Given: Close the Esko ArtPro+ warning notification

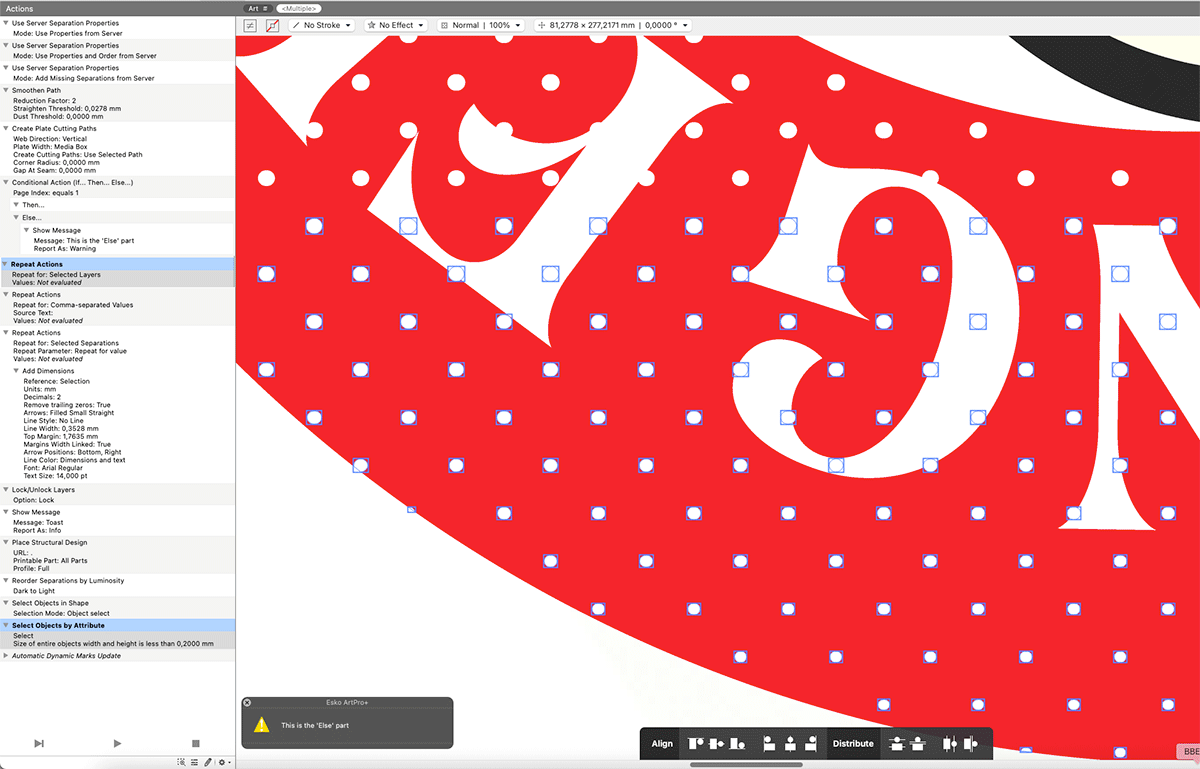Looking at the screenshot, I should [248, 703].
